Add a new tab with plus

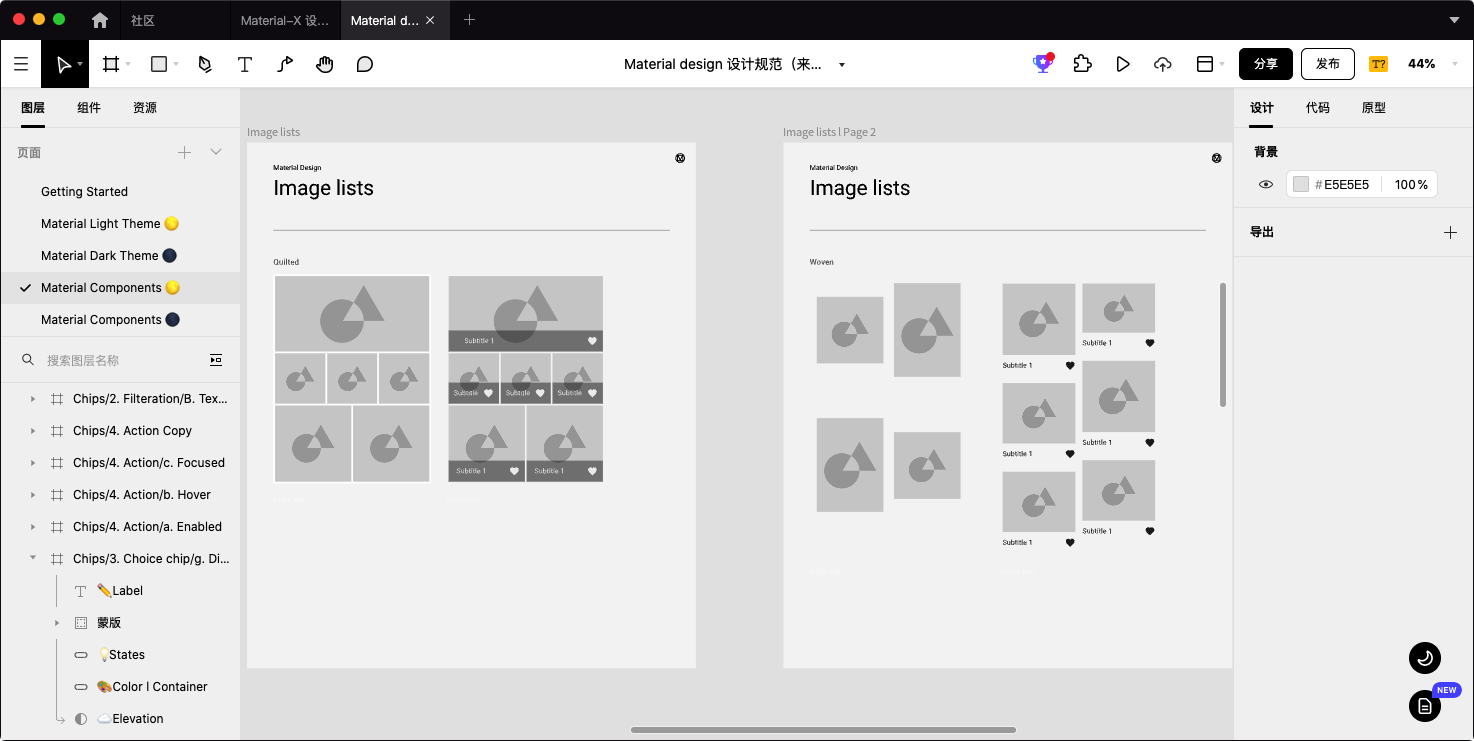coord(469,20)
